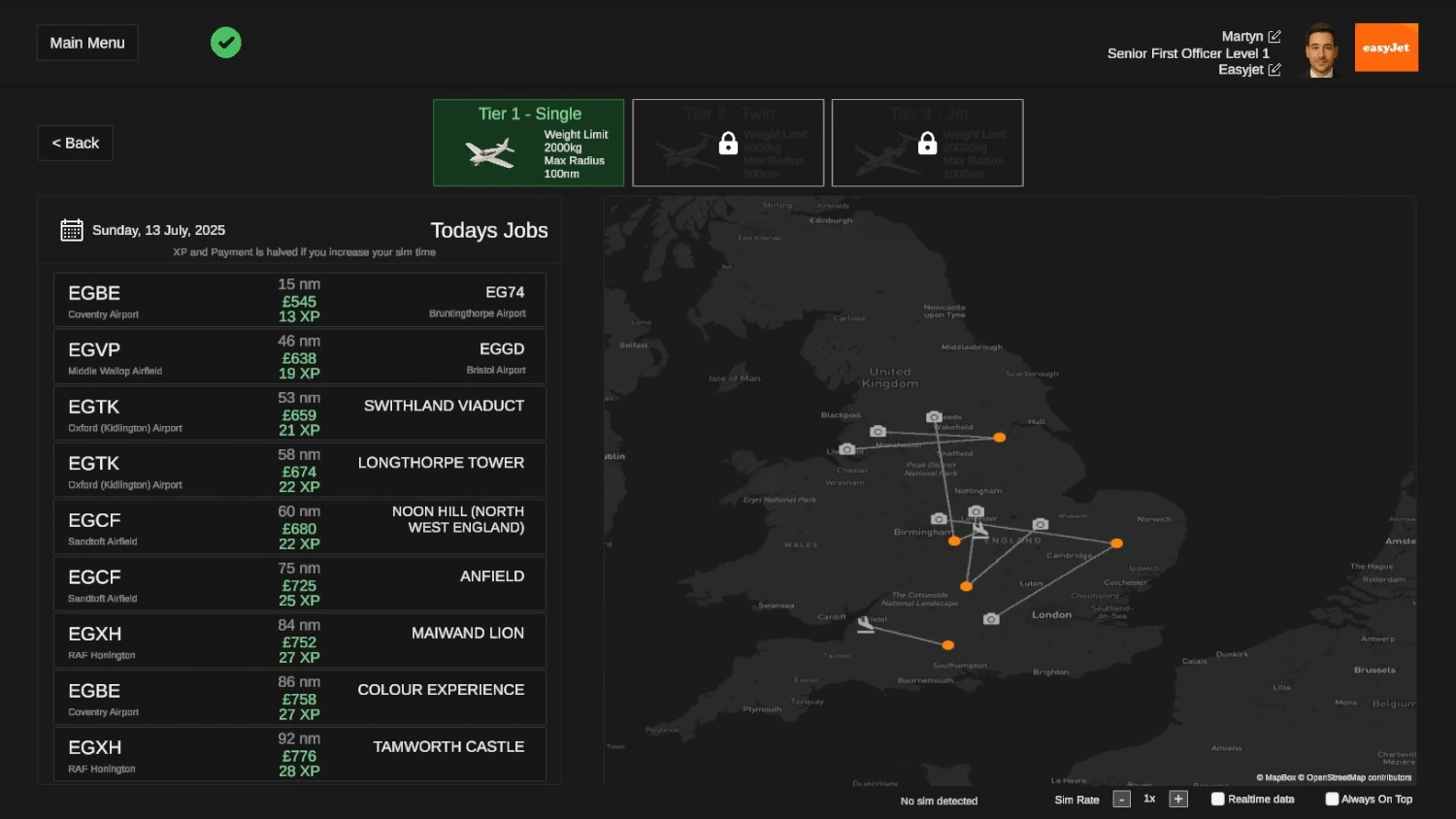Decrease sim rate with minus button
The height and width of the screenshot is (819, 1456).
click(1121, 800)
